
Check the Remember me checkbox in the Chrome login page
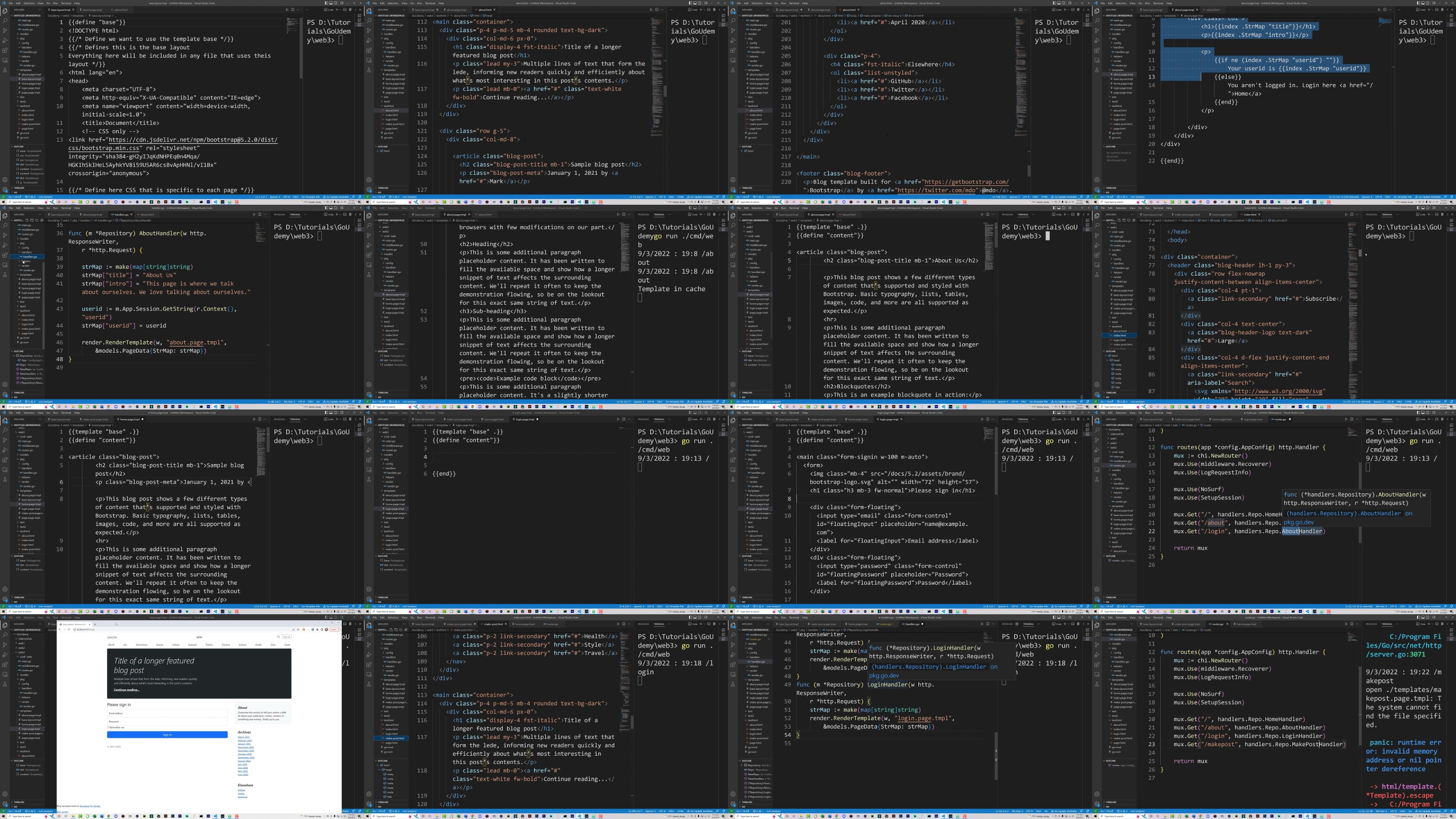(108, 728)
